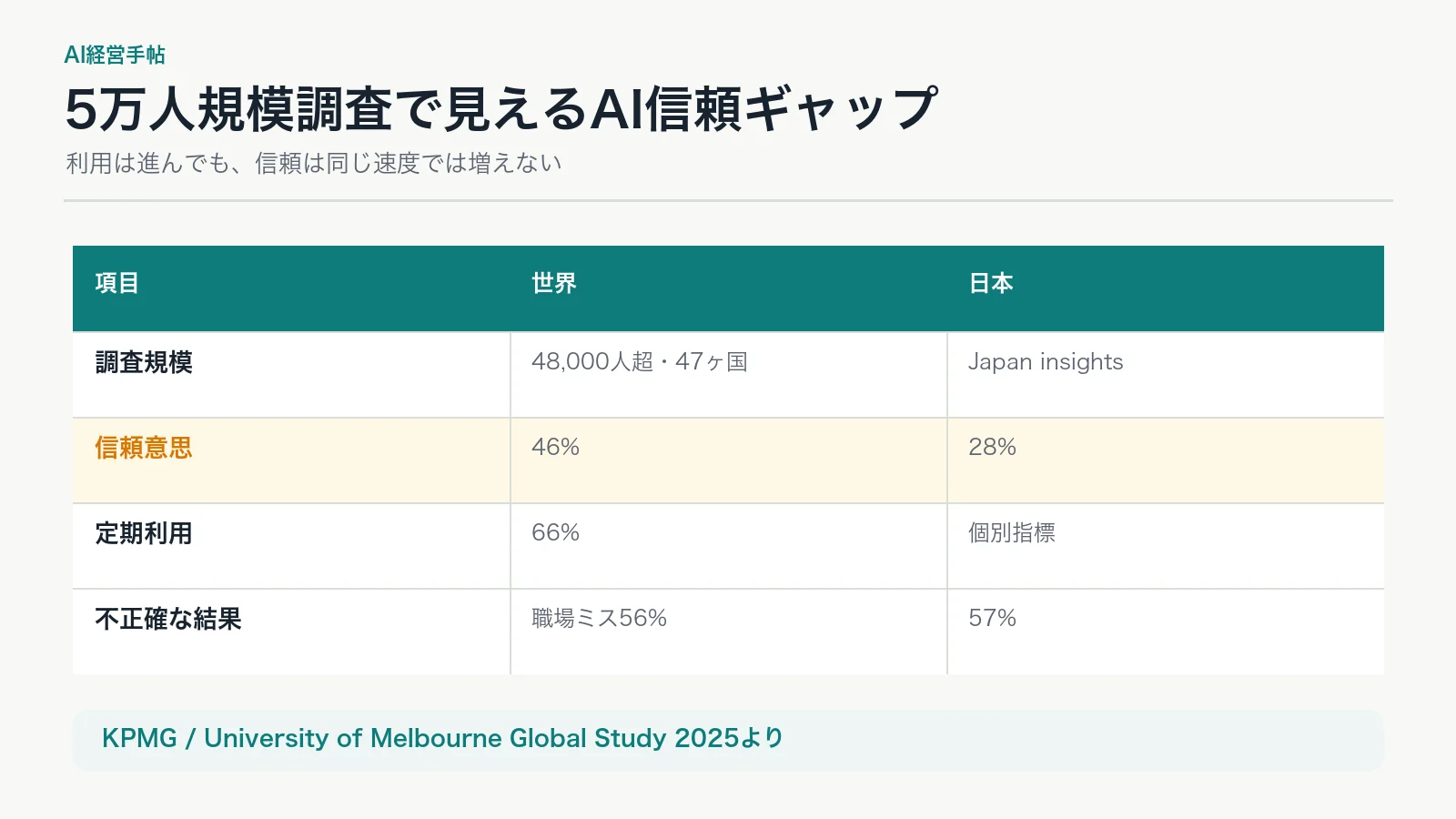Select the highlighted '信頼意思' row label

point(144,448)
